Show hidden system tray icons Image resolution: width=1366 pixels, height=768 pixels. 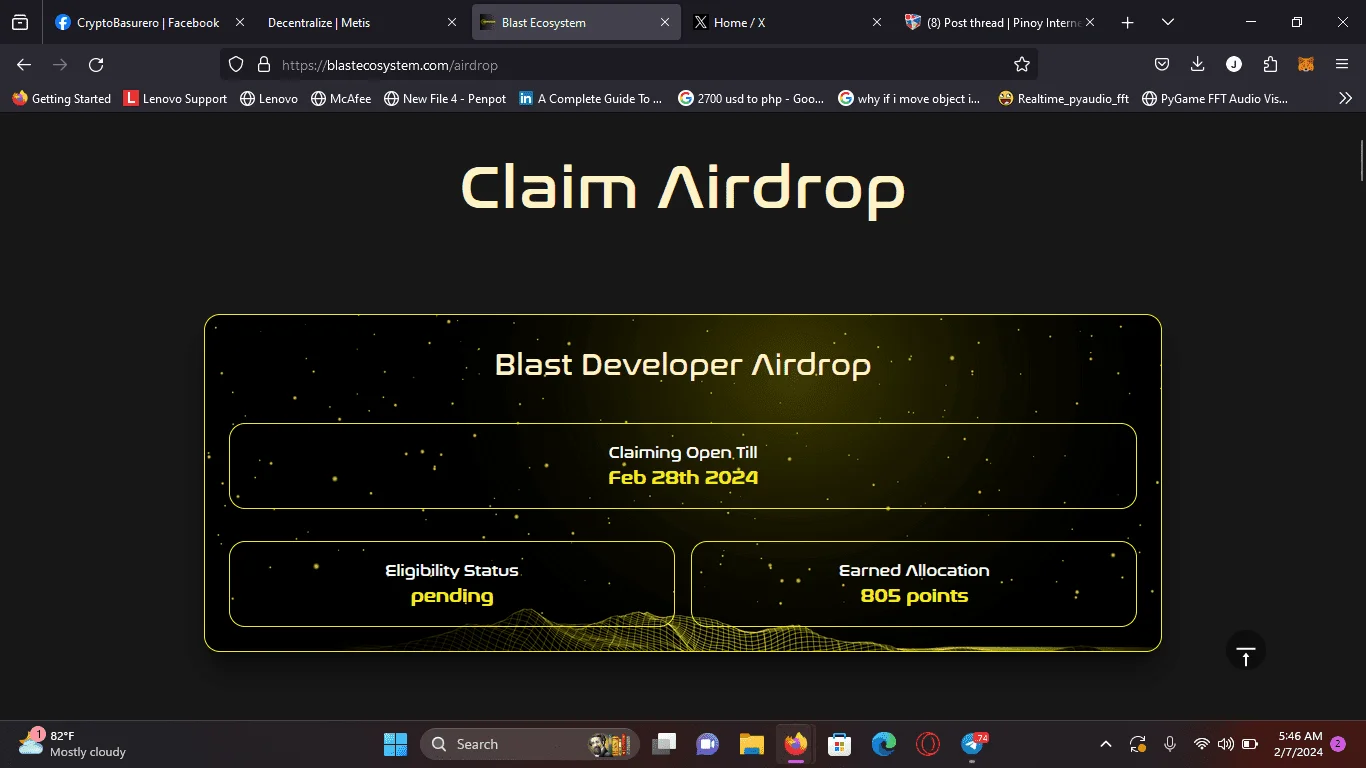(1105, 744)
